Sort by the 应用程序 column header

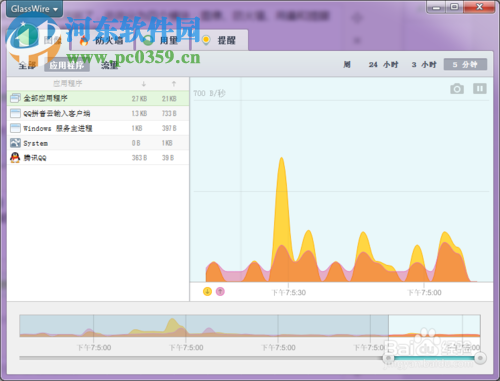(68, 84)
